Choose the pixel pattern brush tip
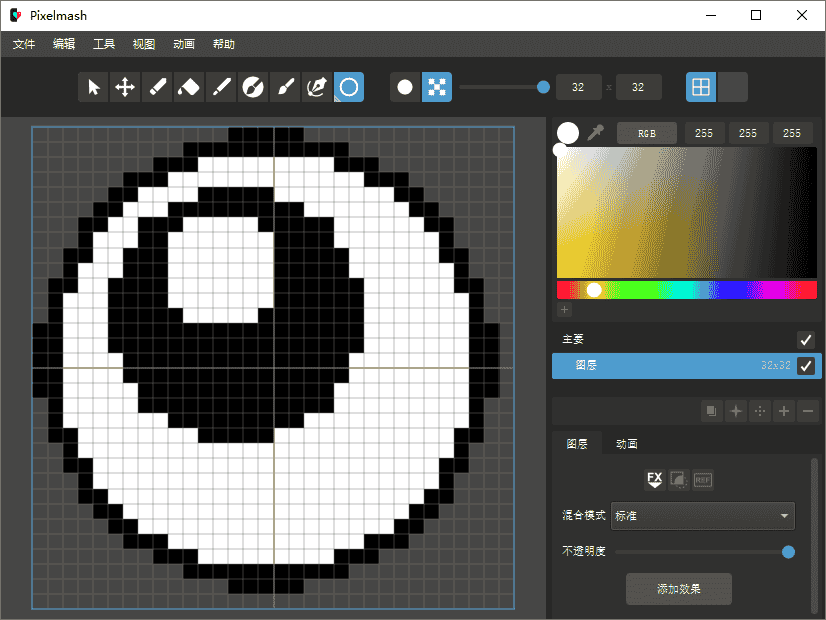The image size is (826, 620). point(437,87)
